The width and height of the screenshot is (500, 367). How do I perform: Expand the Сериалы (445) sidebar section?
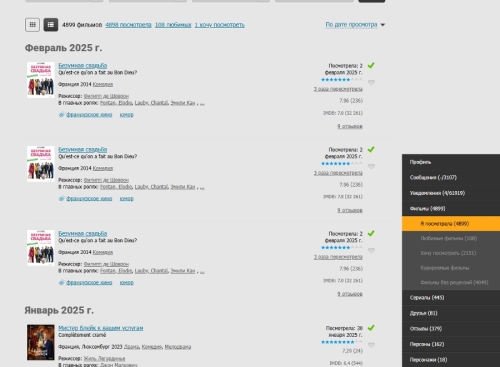click(451, 298)
